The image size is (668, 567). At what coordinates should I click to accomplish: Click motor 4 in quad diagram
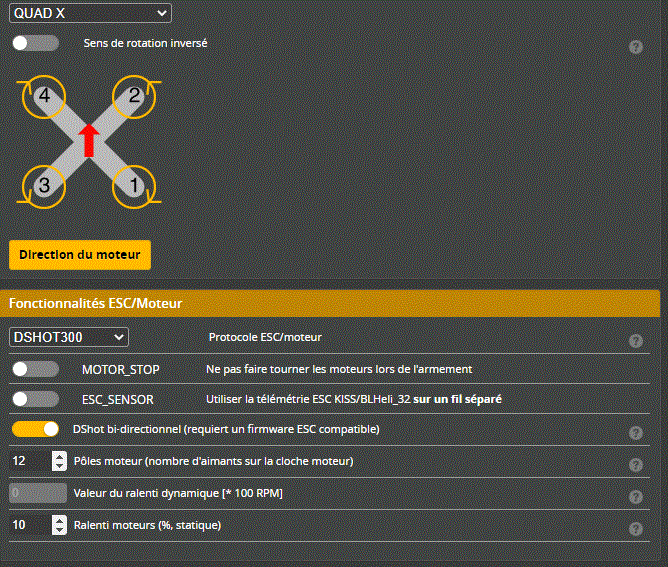click(x=43, y=96)
